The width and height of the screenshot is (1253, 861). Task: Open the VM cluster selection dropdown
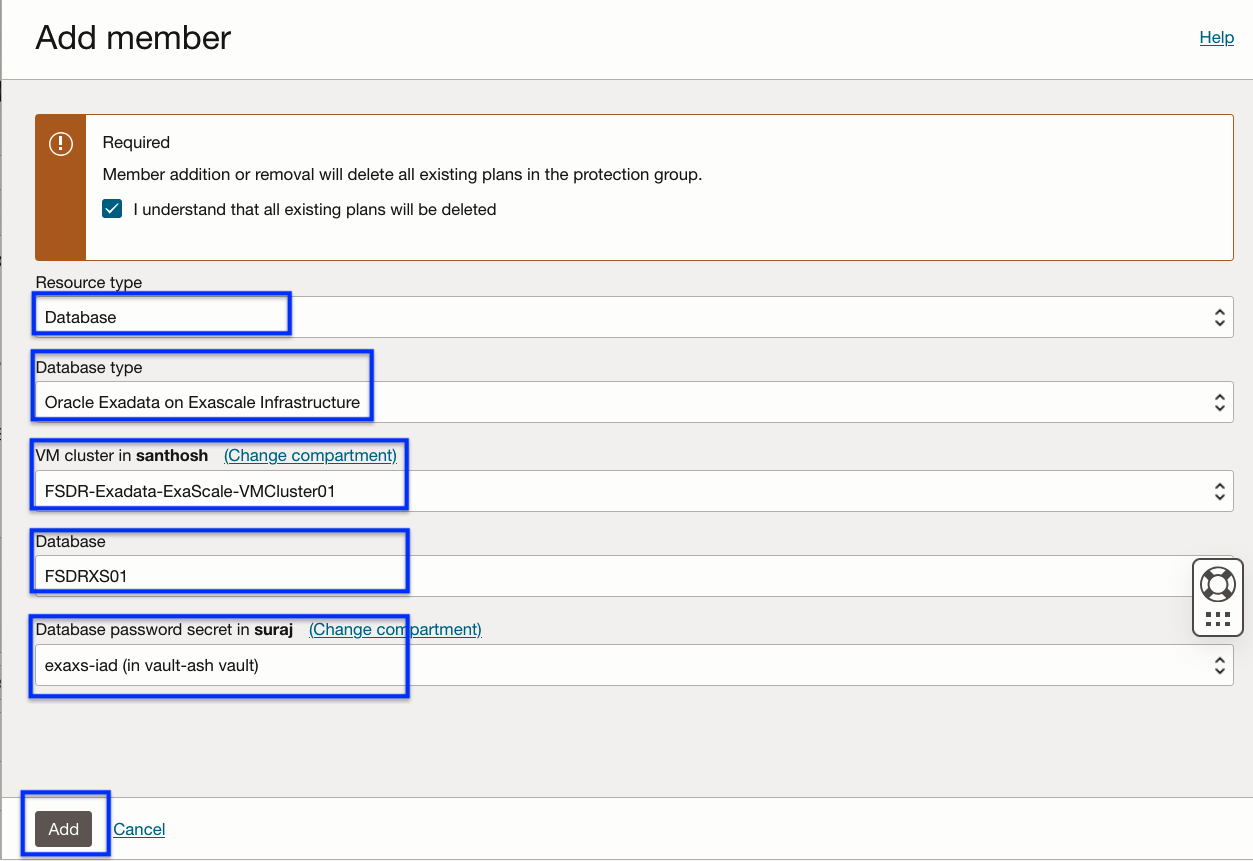click(x=634, y=491)
